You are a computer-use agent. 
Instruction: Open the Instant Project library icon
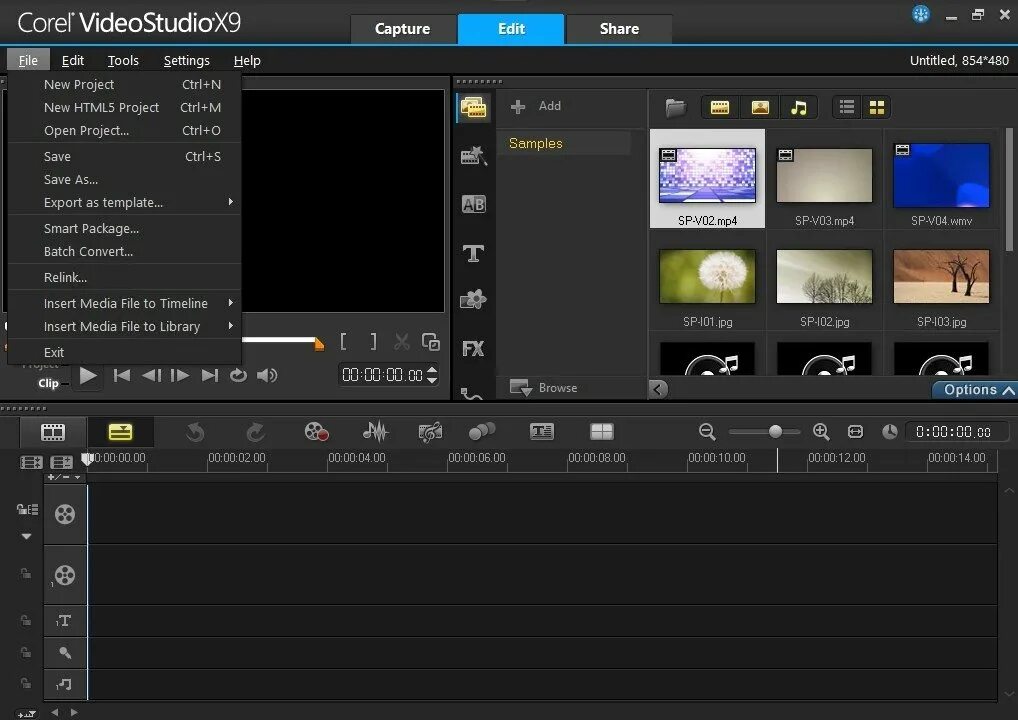[473, 156]
